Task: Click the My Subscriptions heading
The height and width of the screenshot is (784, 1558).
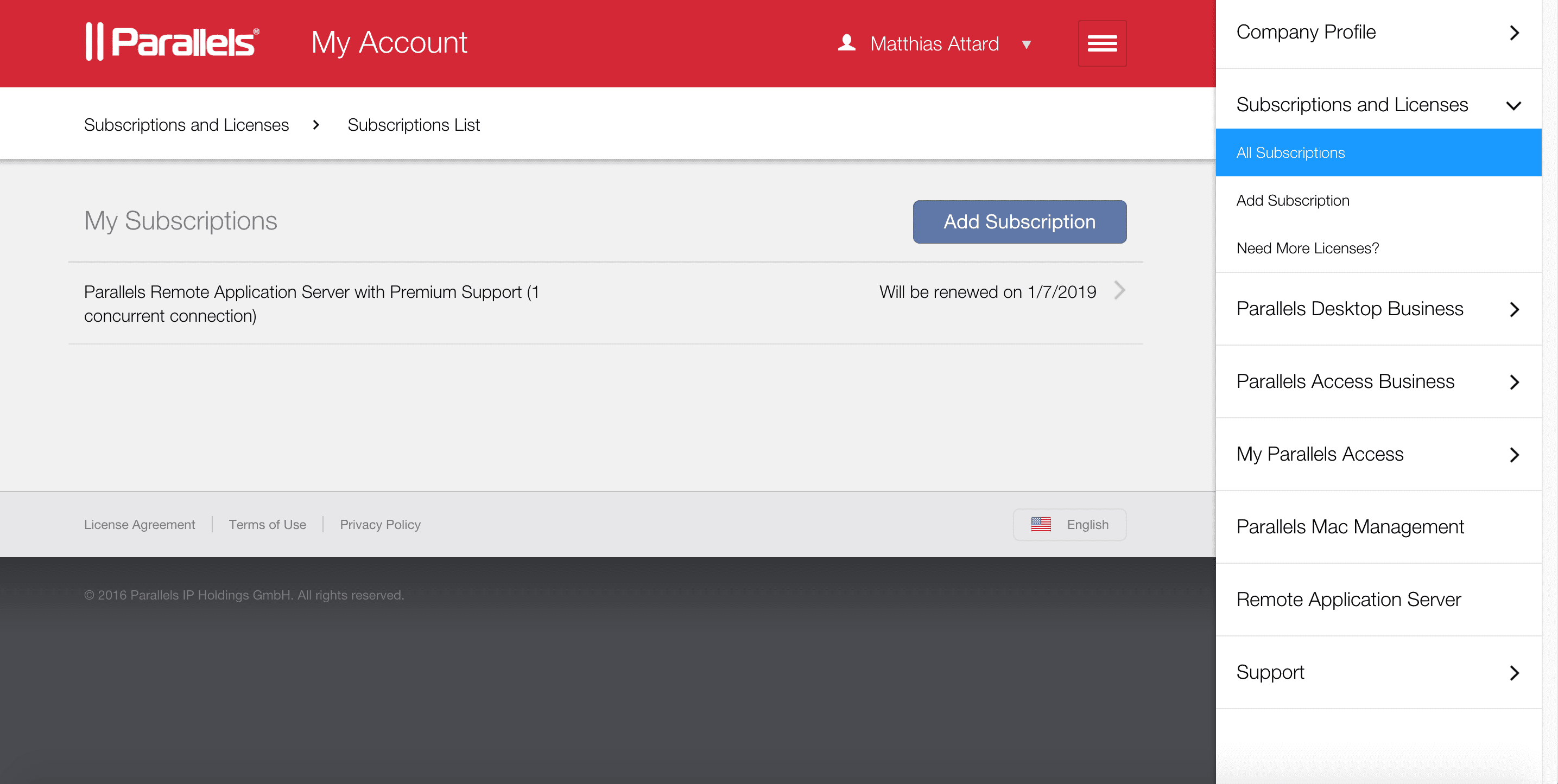Action: click(x=180, y=221)
